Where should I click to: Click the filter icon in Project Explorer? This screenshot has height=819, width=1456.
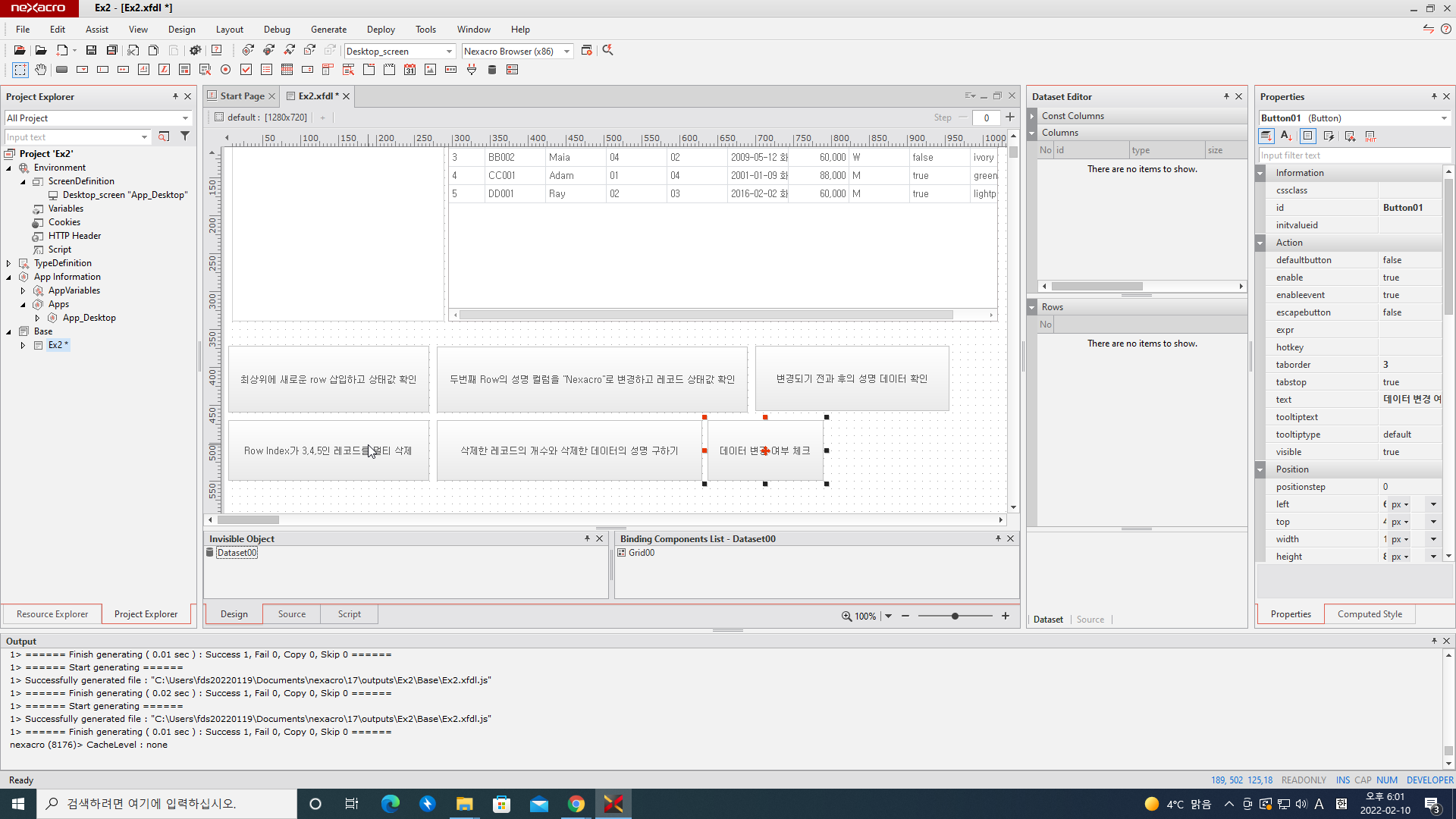point(185,136)
